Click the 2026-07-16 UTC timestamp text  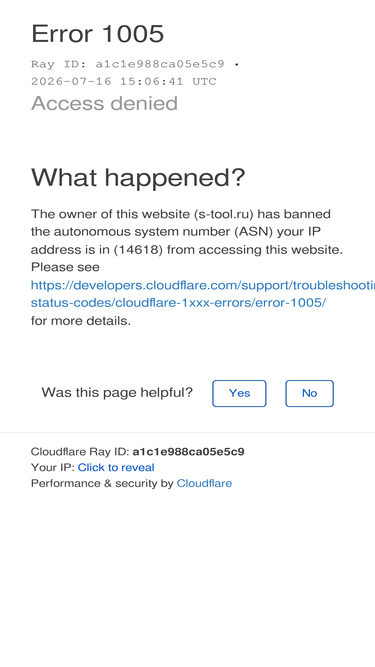(x=124, y=81)
